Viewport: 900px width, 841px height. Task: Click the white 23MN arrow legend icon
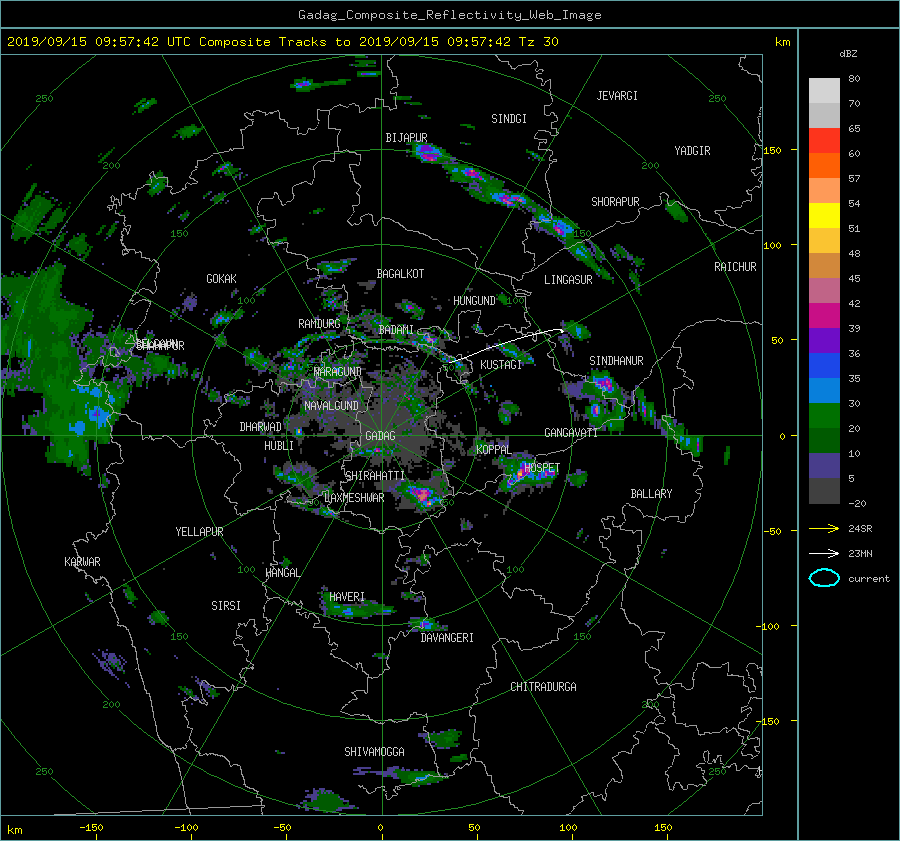click(824, 553)
